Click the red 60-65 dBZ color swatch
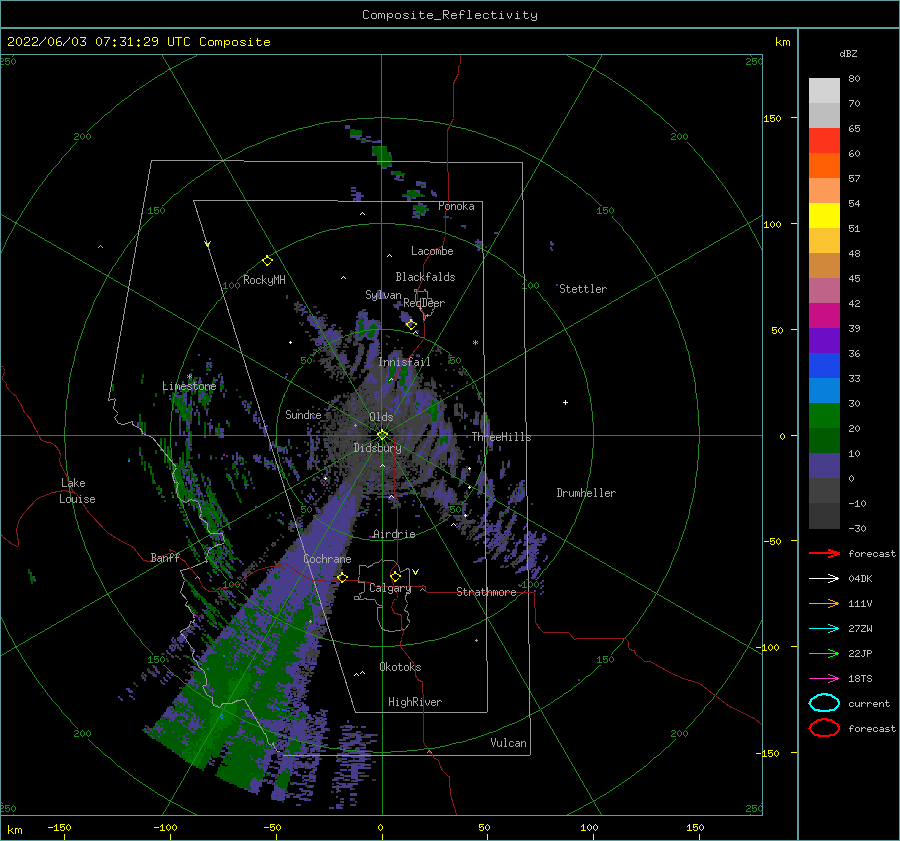Viewport: 900px width, 841px height. (x=824, y=141)
